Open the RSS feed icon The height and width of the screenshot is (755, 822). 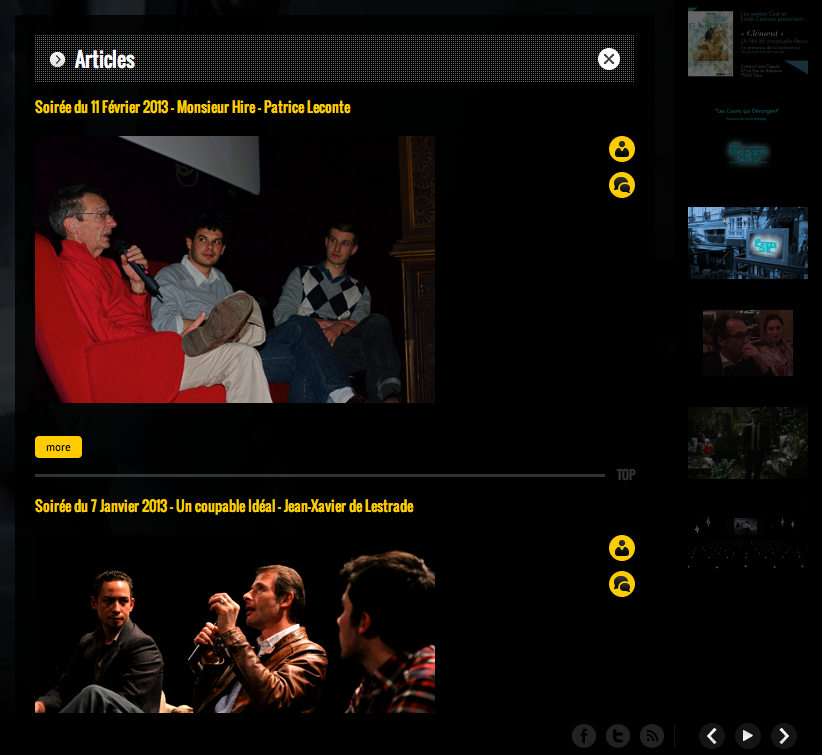coord(652,736)
